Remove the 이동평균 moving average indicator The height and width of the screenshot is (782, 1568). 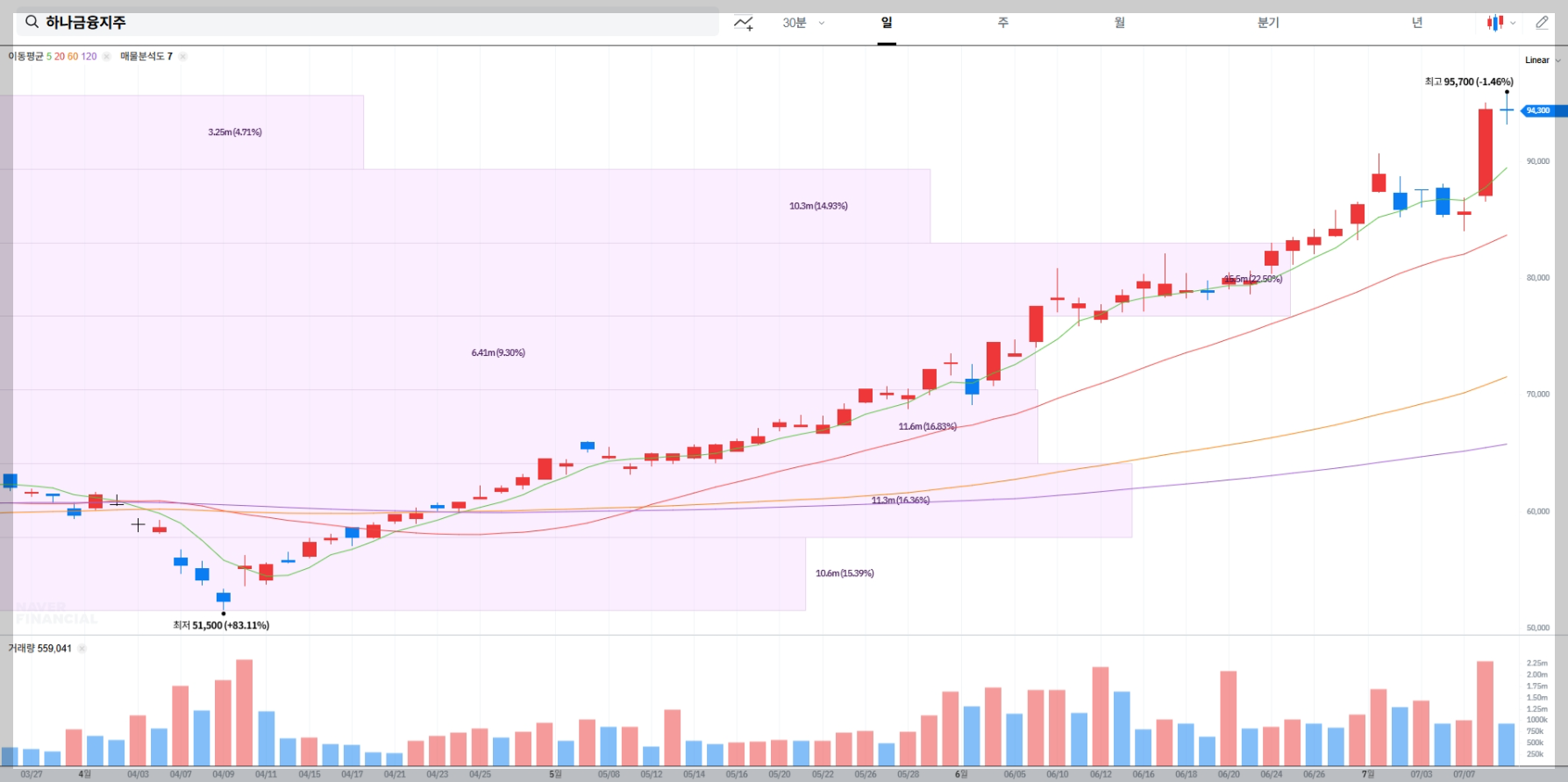pyautogui.click(x=106, y=56)
